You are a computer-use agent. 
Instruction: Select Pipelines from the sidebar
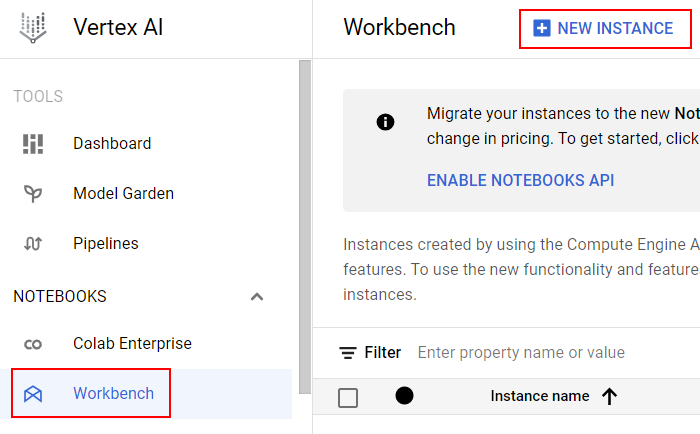click(106, 244)
